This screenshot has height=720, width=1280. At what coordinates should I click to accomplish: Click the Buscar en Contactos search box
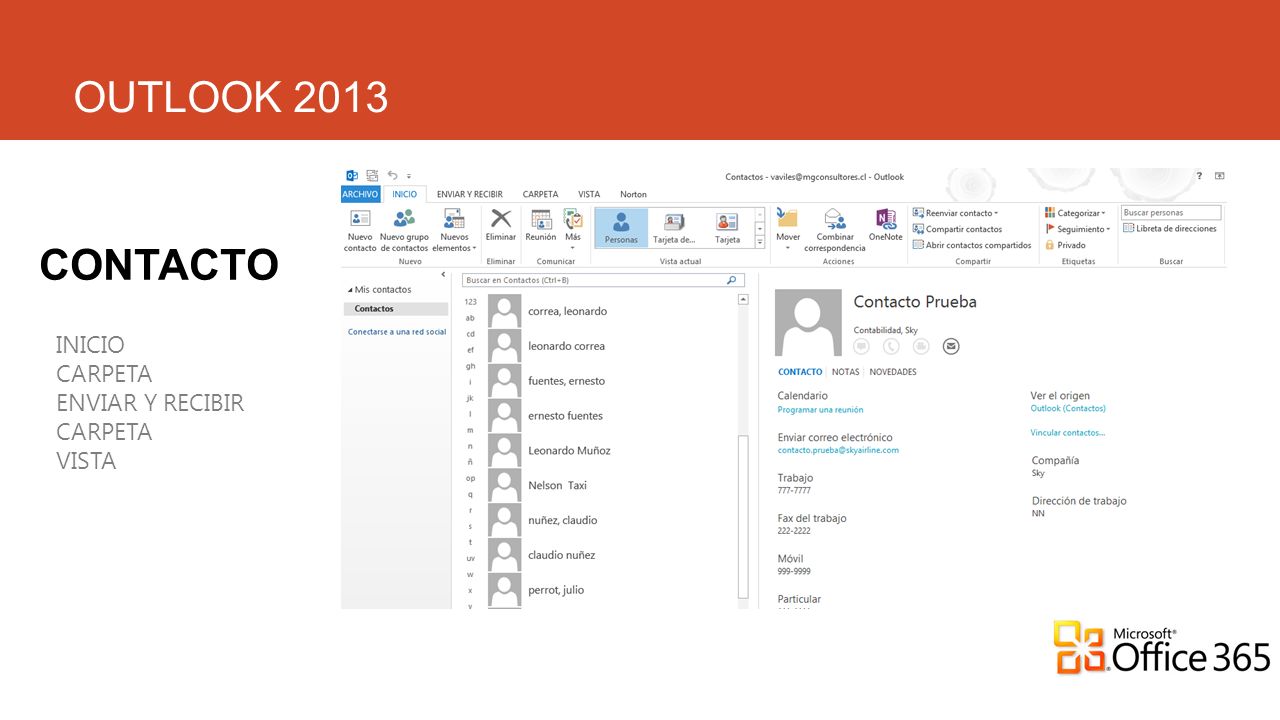[604, 281]
